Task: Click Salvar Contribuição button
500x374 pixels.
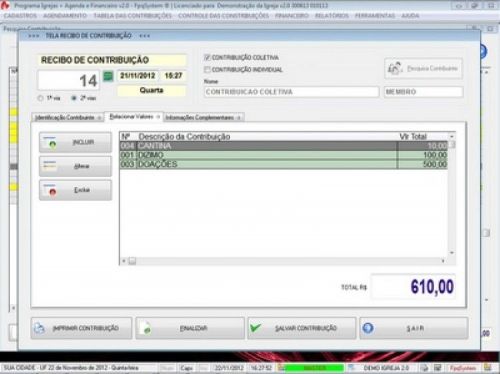Action: click(302, 328)
